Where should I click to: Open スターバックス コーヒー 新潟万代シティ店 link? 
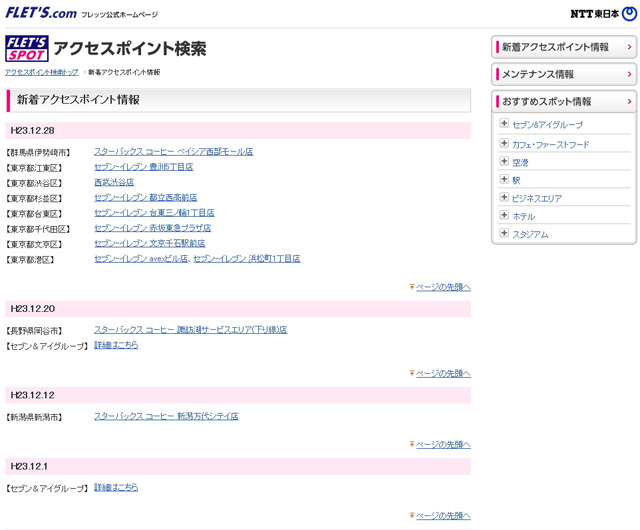pyautogui.click(x=166, y=416)
